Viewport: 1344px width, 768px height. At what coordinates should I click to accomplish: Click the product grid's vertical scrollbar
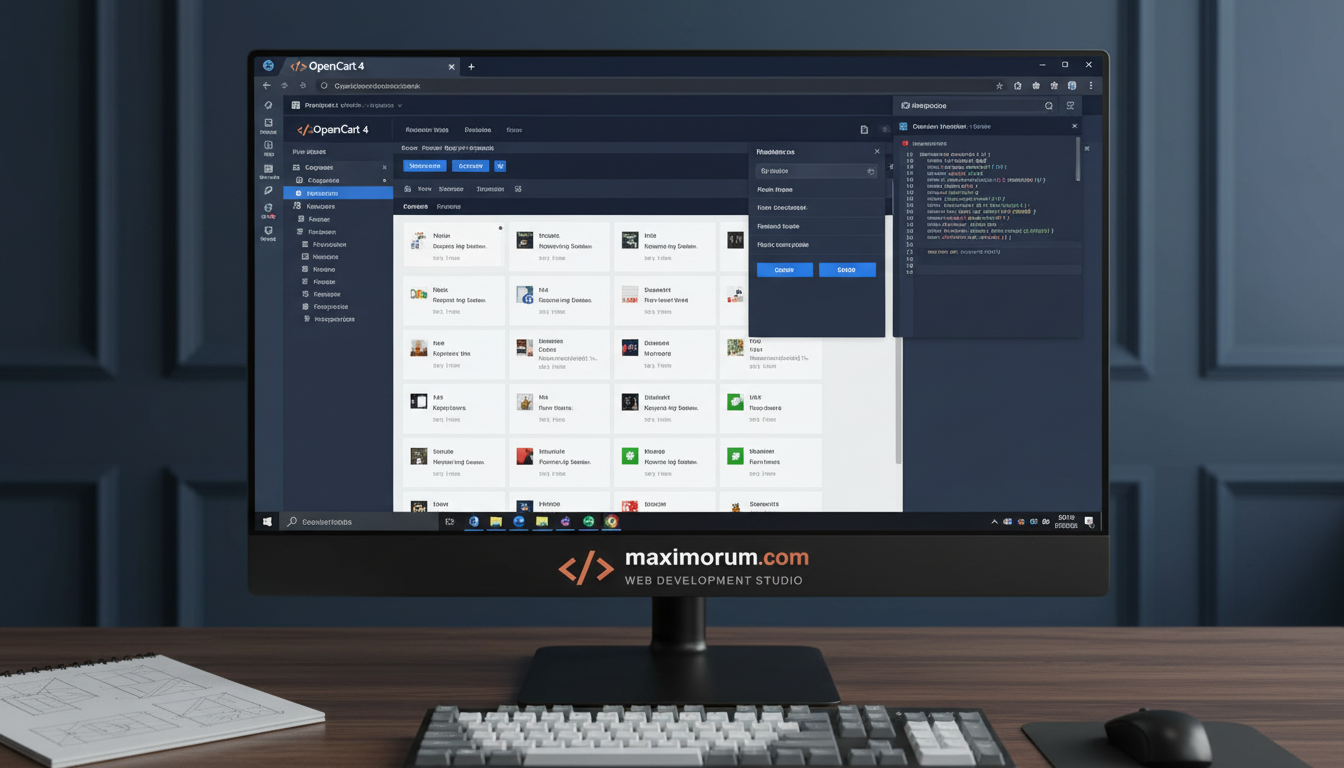(x=897, y=400)
